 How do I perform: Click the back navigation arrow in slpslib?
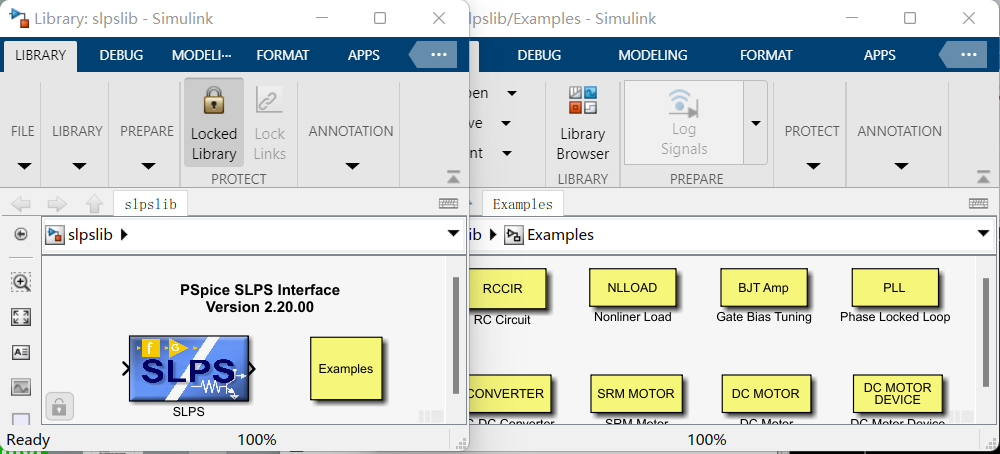point(21,204)
